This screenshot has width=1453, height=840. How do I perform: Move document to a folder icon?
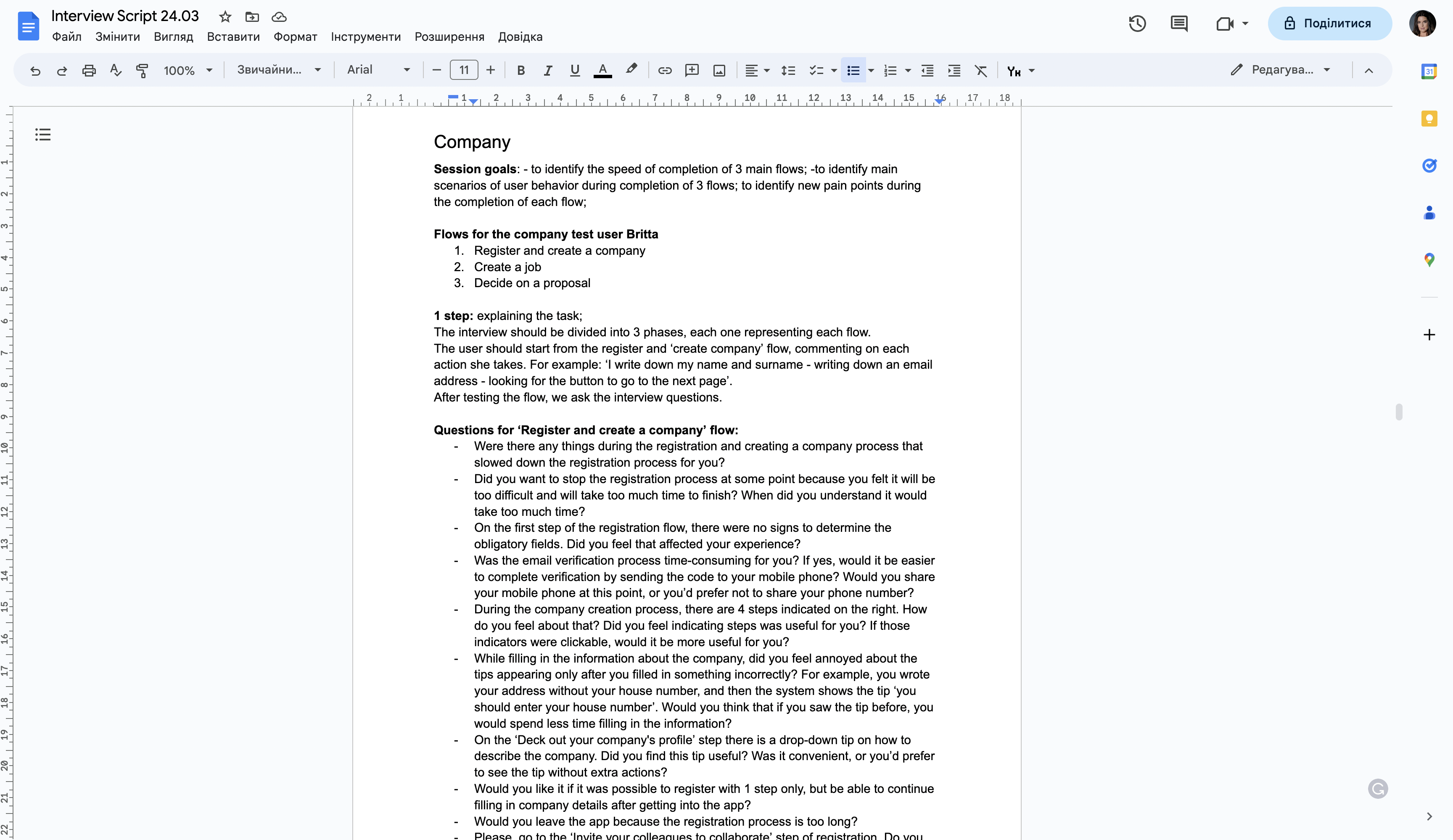[x=252, y=17]
